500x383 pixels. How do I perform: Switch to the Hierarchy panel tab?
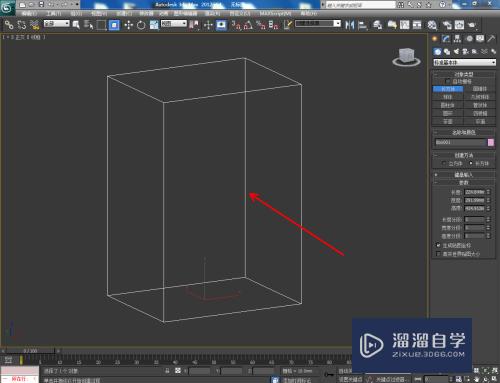click(x=457, y=39)
